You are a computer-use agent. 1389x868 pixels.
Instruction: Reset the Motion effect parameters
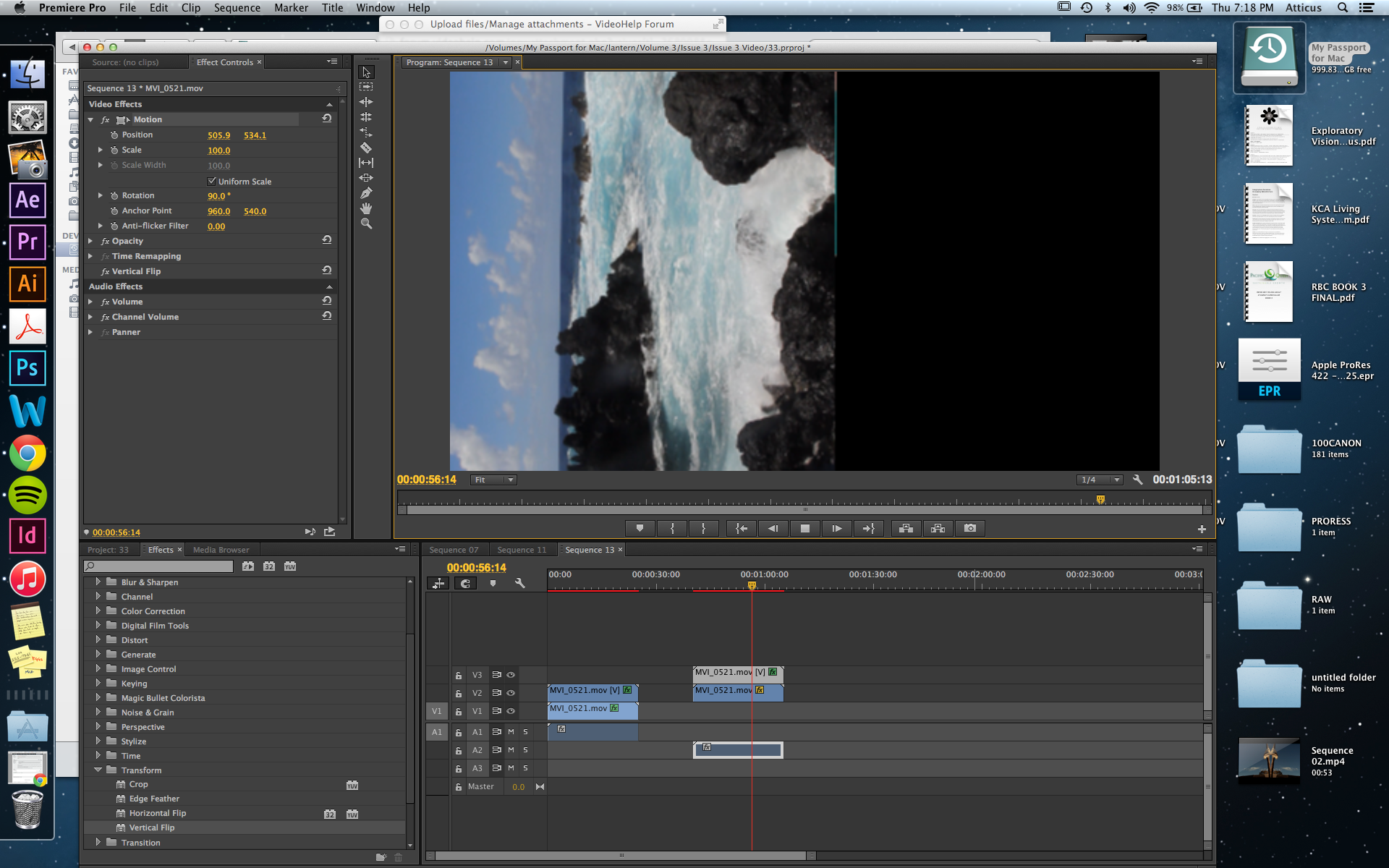(x=327, y=119)
